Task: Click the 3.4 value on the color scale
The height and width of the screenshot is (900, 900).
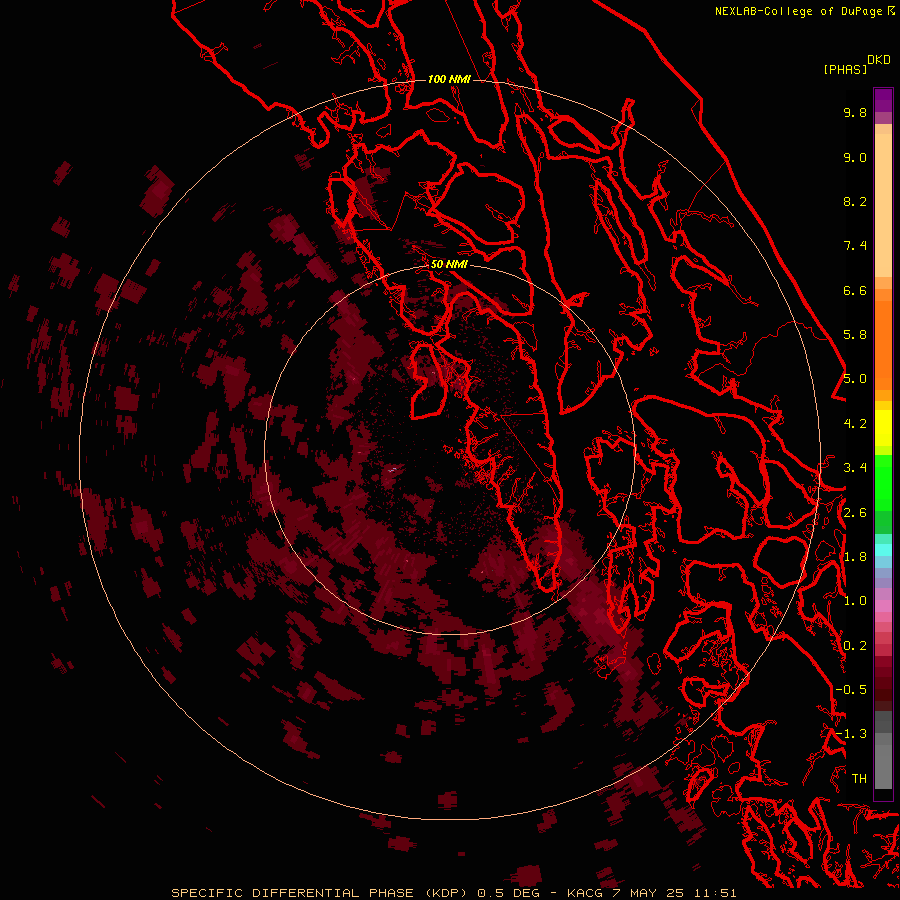Action: coord(855,468)
